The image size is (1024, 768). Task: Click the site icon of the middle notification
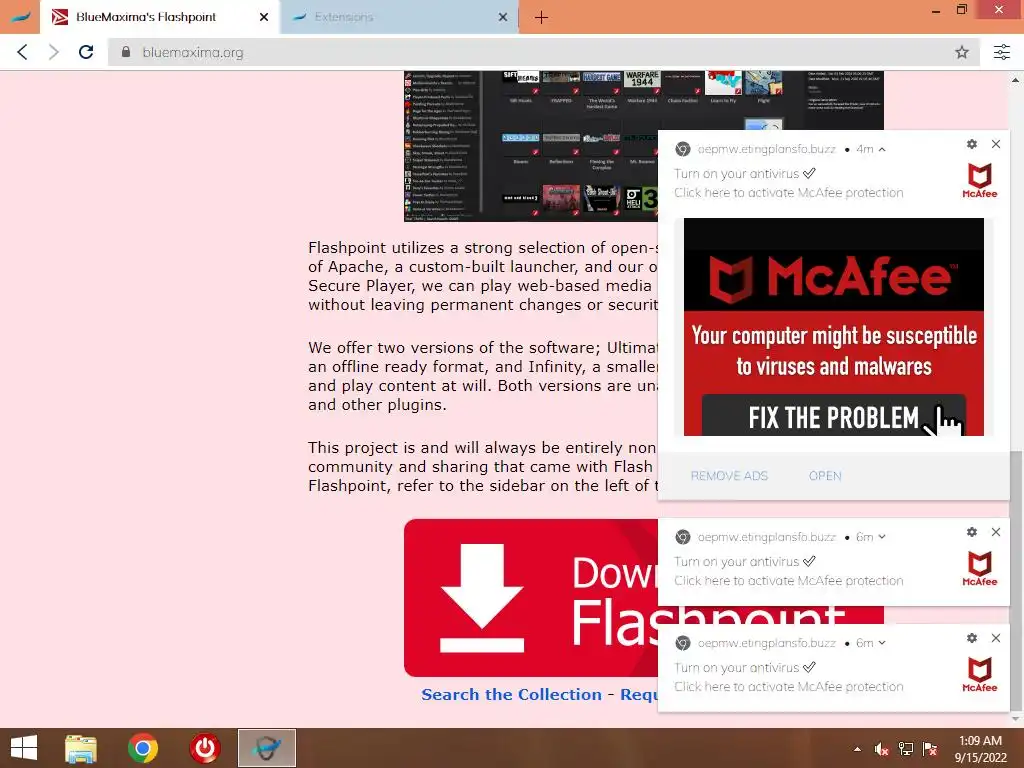(x=683, y=537)
